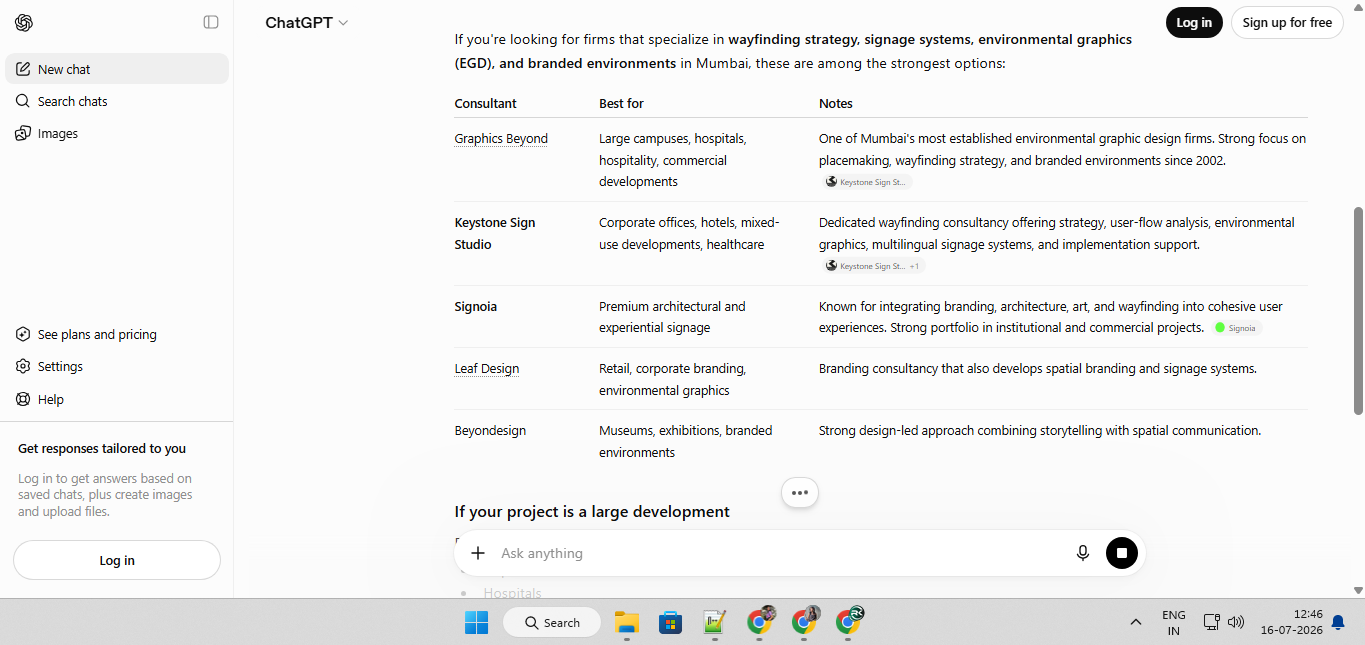Open the Leaf Design link

coord(487,369)
